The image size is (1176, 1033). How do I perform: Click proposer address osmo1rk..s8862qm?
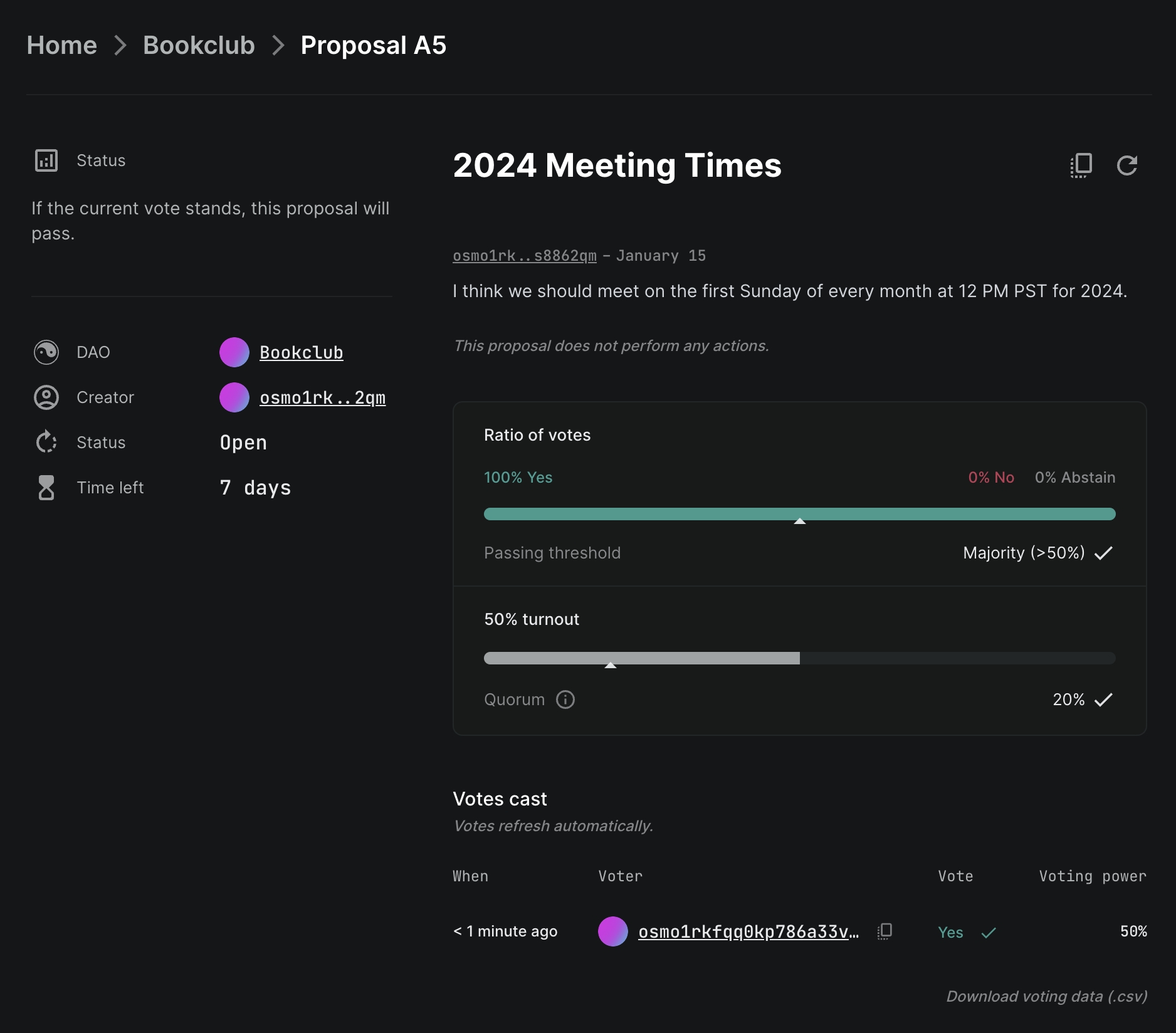[x=524, y=256]
